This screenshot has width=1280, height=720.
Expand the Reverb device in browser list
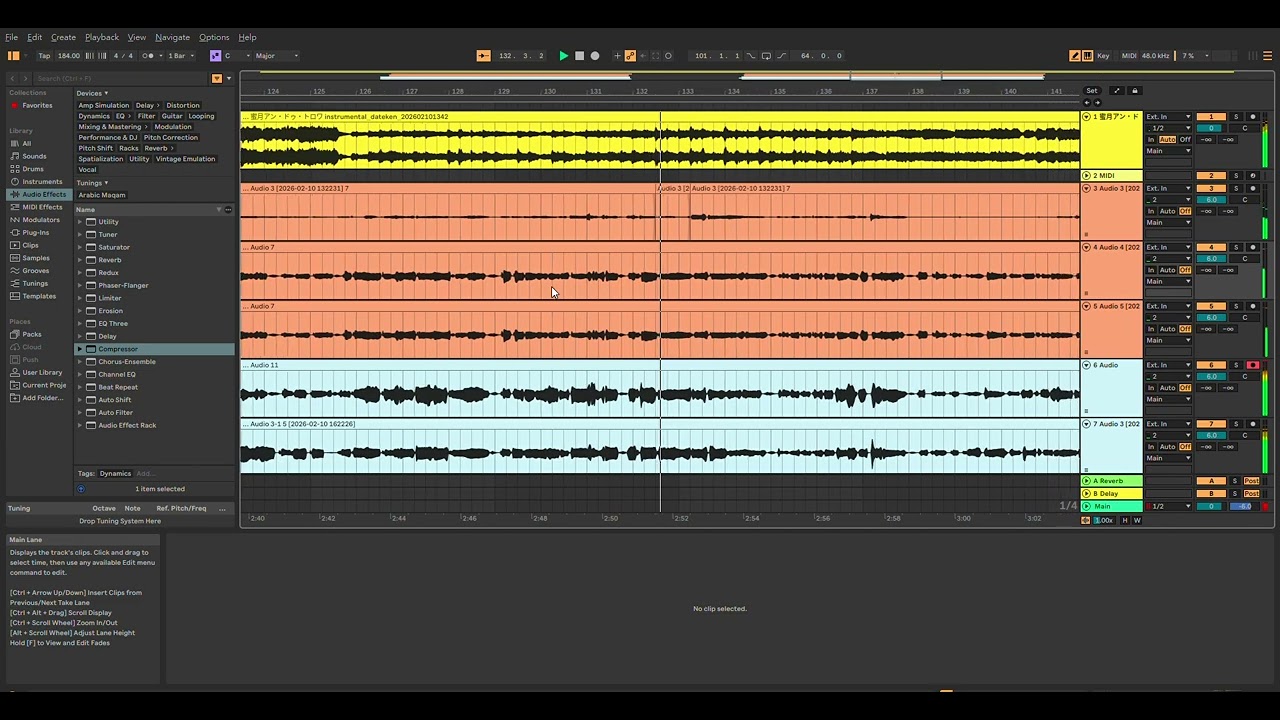80,260
